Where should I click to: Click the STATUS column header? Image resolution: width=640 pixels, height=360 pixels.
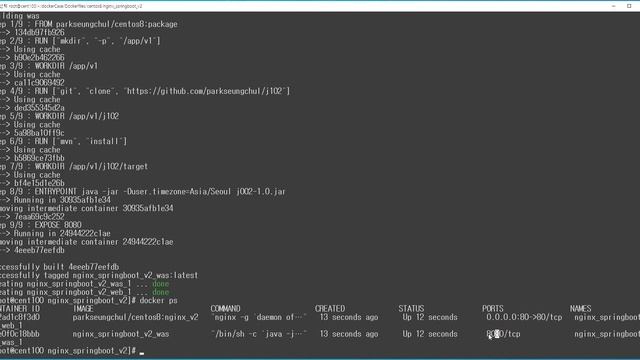pos(411,309)
